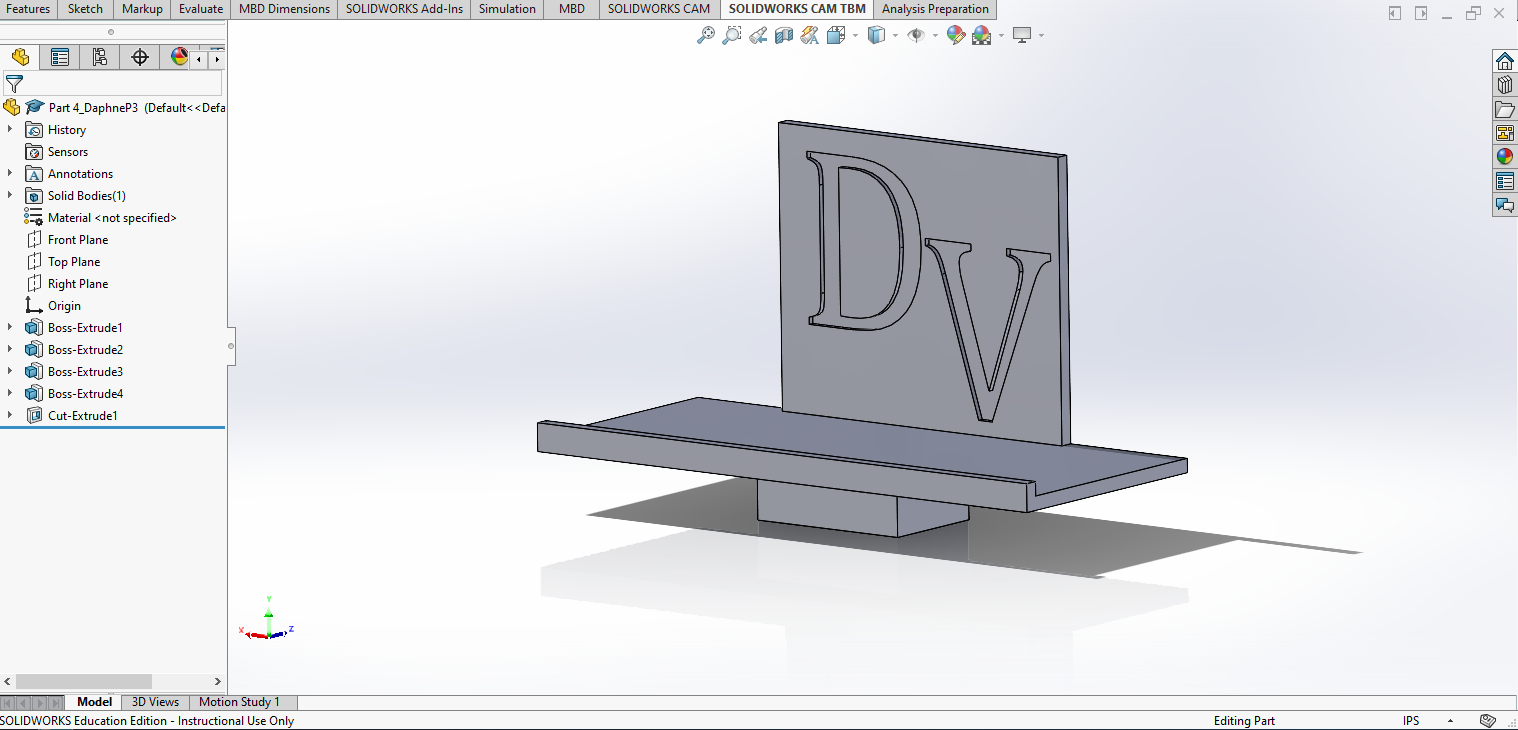Click the IPS unit system in status bar
This screenshot has width=1518, height=730.
1411,721
